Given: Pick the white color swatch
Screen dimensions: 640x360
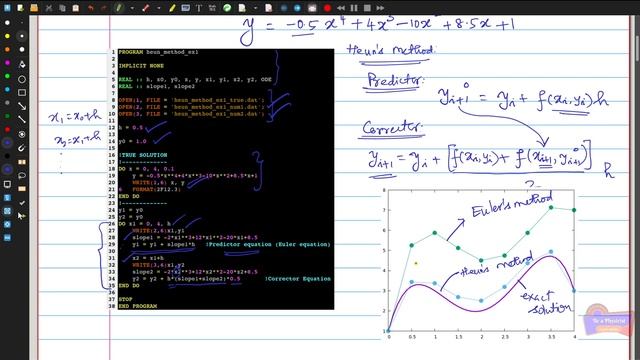Looking at the screenshot, I should (7, 23).
